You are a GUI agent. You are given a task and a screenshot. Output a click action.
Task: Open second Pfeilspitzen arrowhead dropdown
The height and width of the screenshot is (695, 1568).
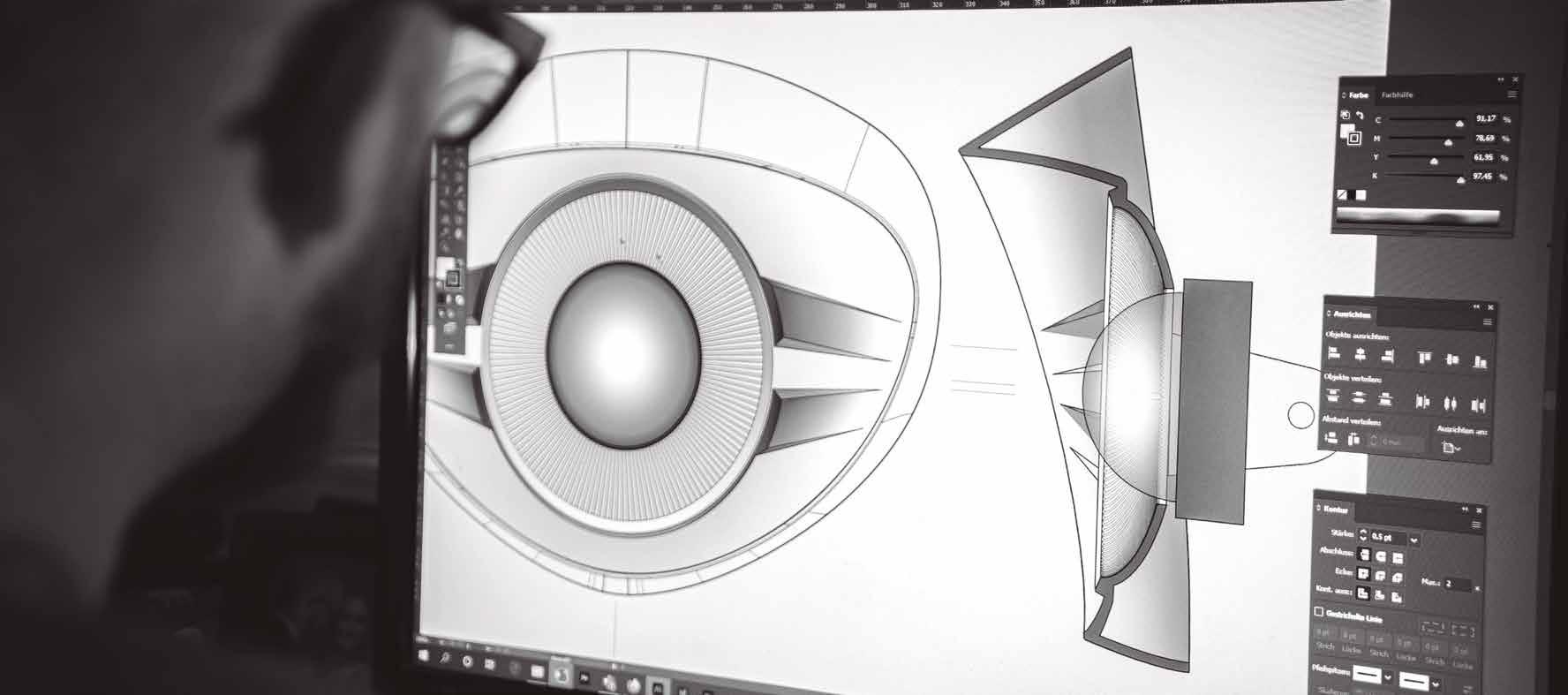1436,684
